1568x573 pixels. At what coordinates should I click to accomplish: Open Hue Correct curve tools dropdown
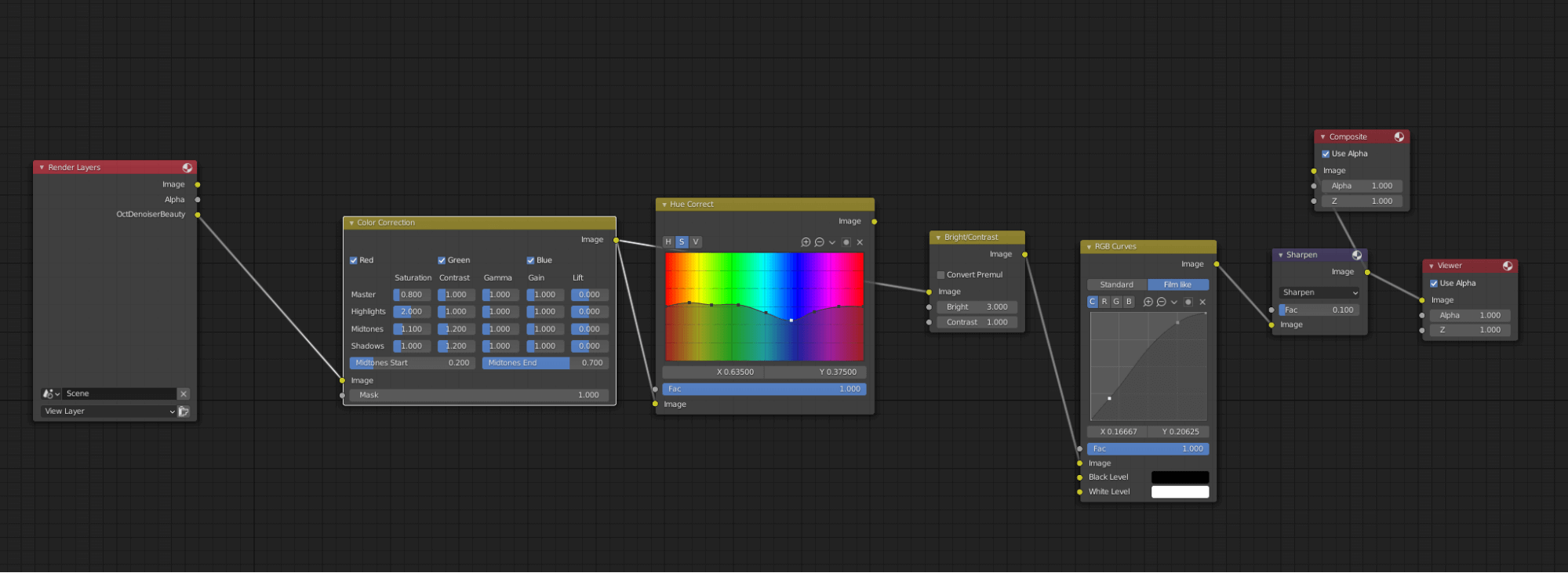[x=833, y=243]
